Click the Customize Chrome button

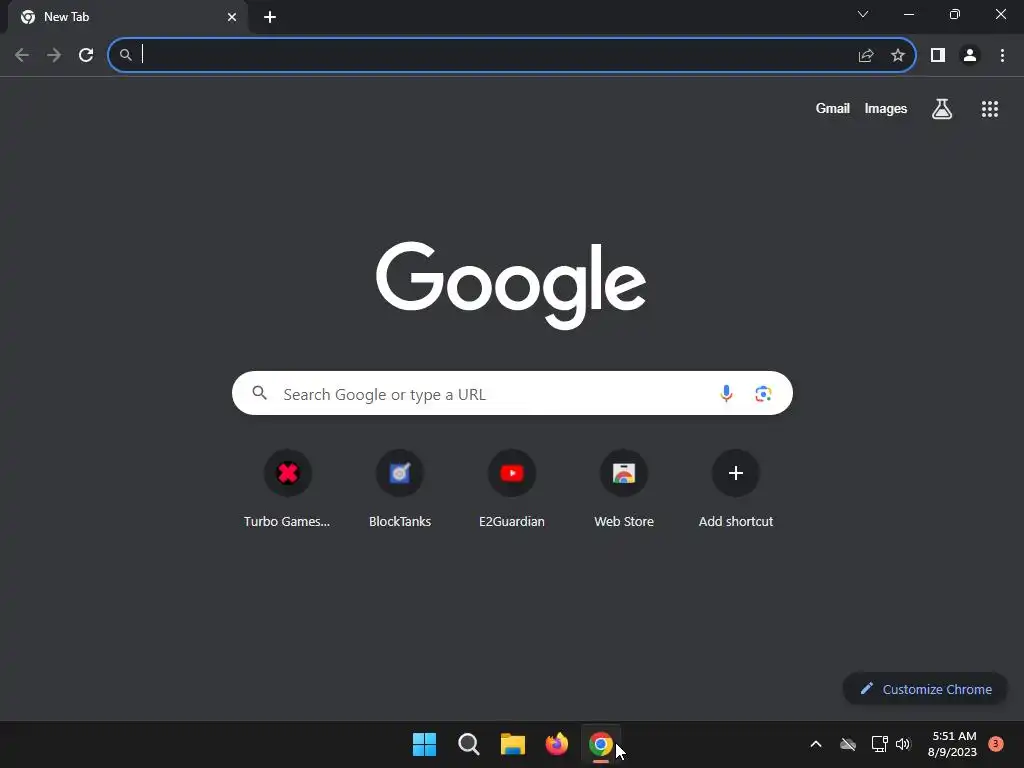[925, 689]
